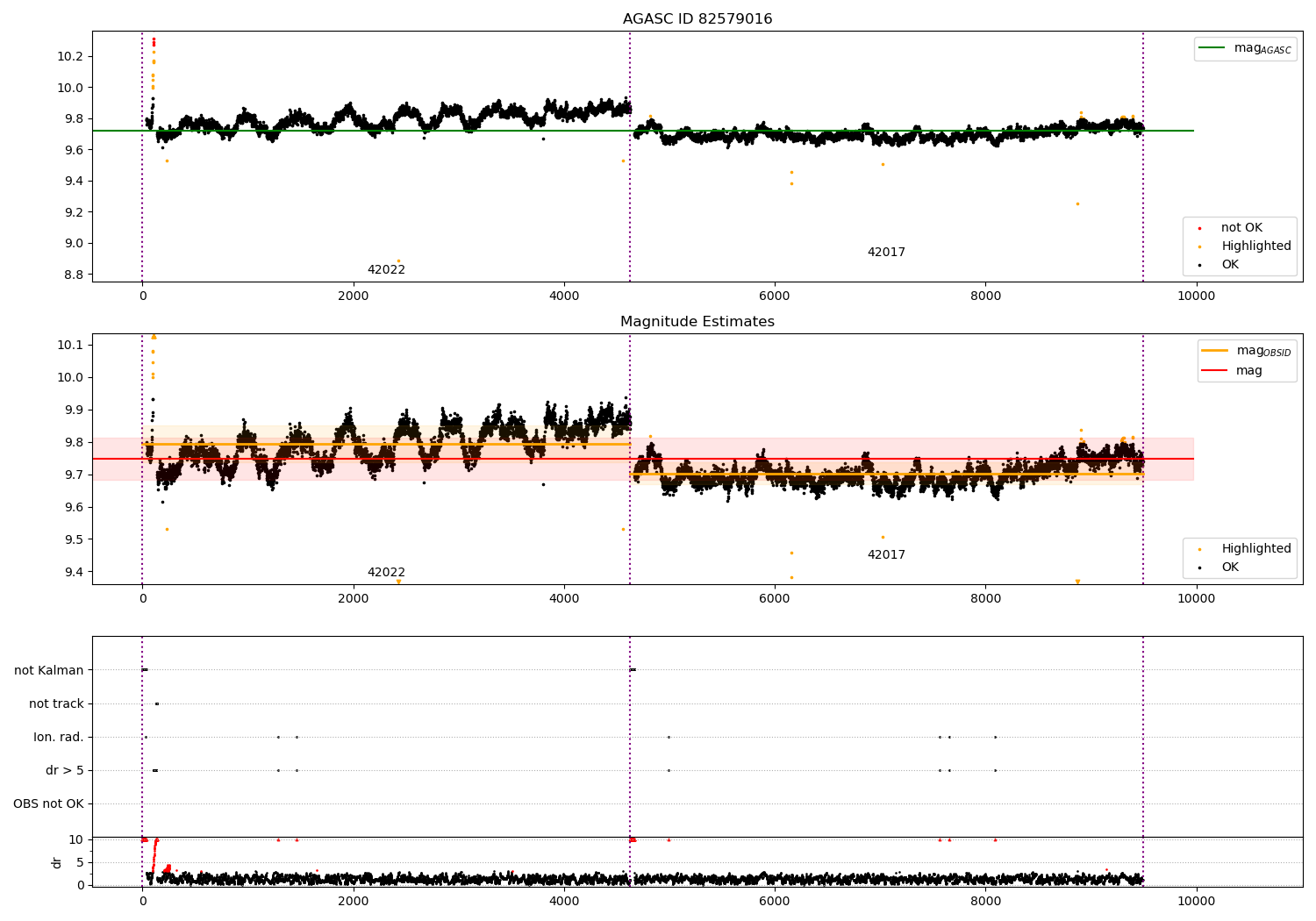This screenshot has height=921, width=1316.
Task: Select 'OK' entry in top plot legend
Action: point(1230,265)
